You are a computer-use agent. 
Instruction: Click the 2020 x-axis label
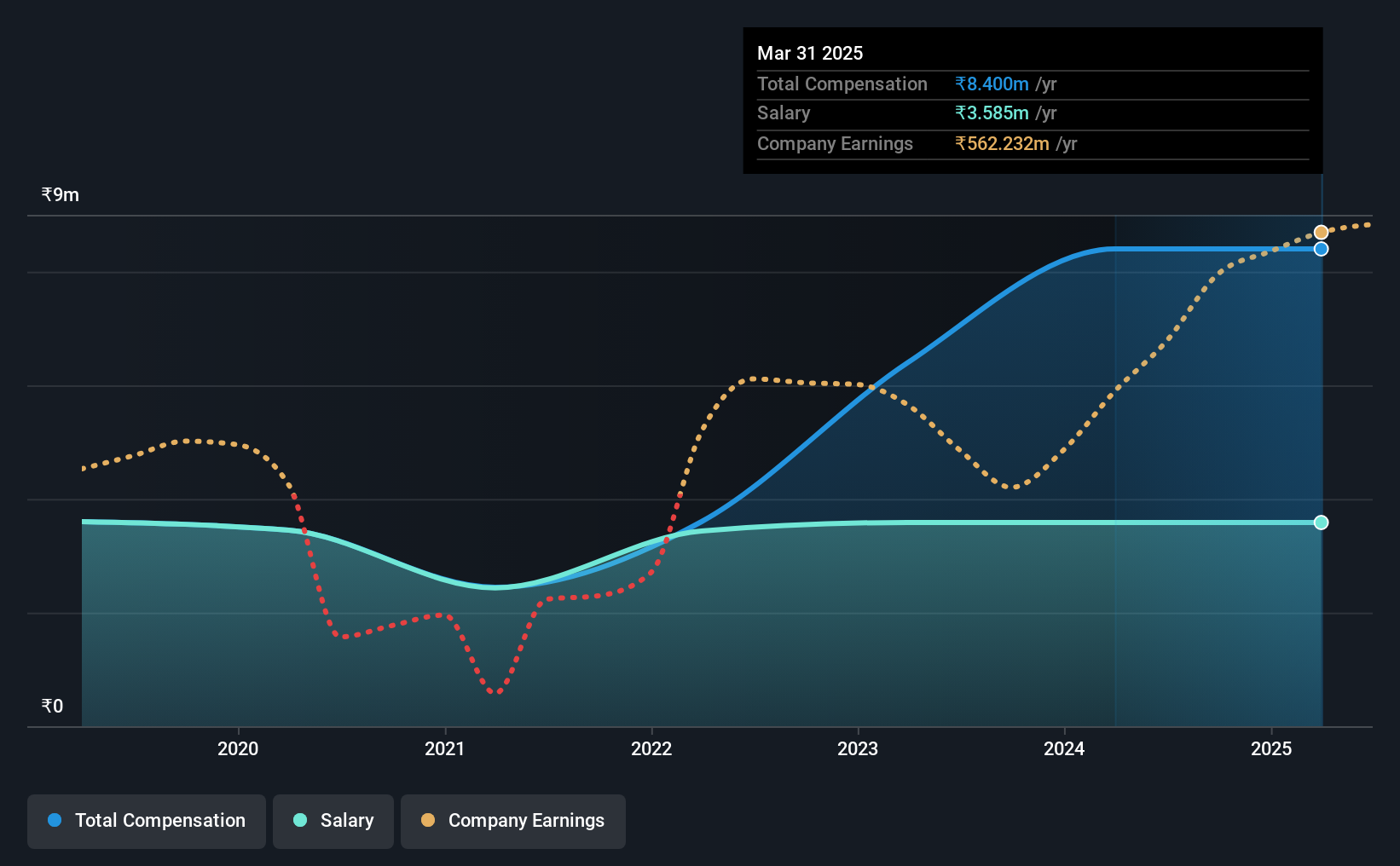pos(238,748)
